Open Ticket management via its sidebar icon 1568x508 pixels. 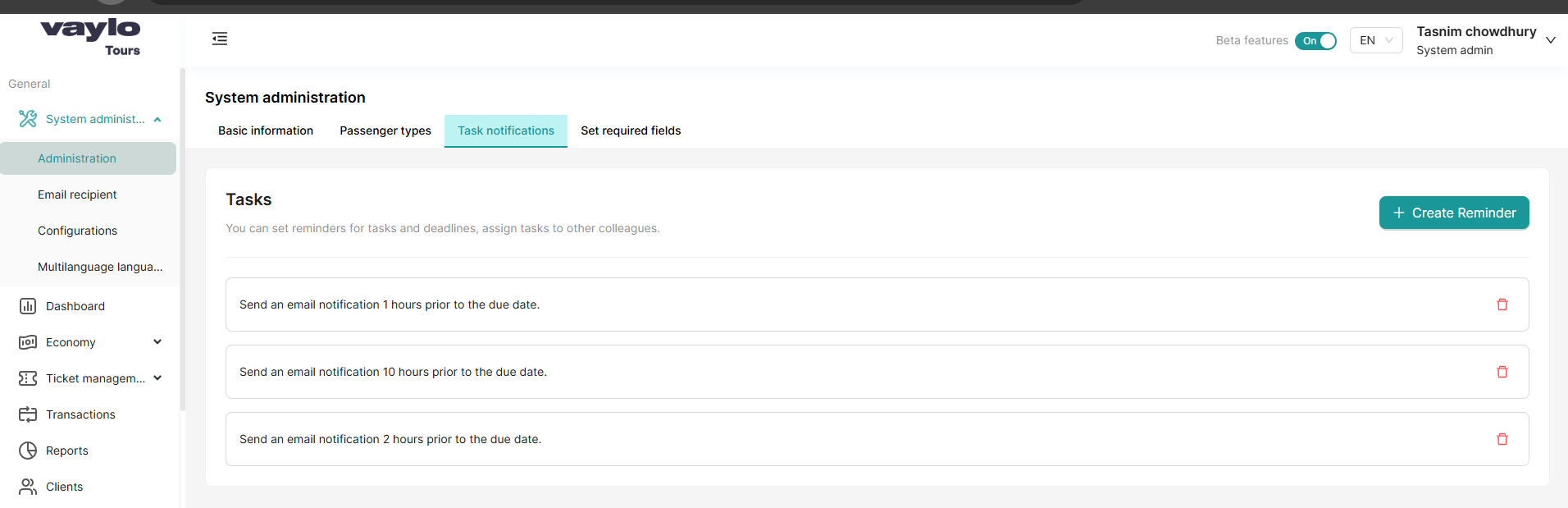pyautogui.click(x=27, y=378)
